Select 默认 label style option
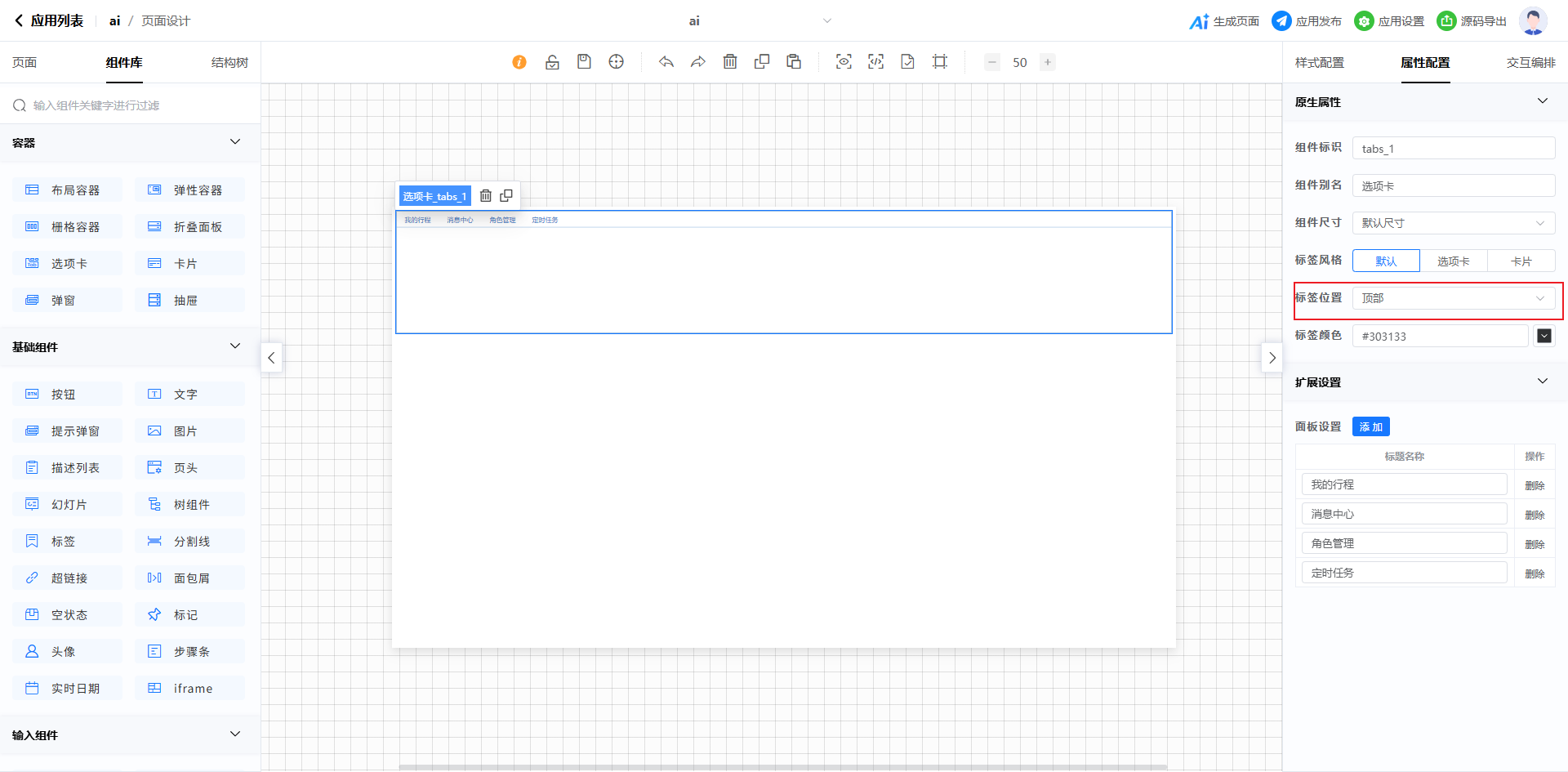The height and width of the screenshot is (772, 1568). pos(1386,261)
